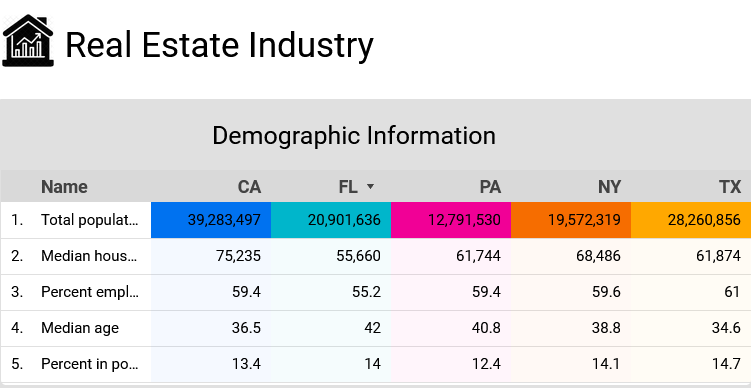
Task: Select the pink PA total population cell
Action: point(451,220)
